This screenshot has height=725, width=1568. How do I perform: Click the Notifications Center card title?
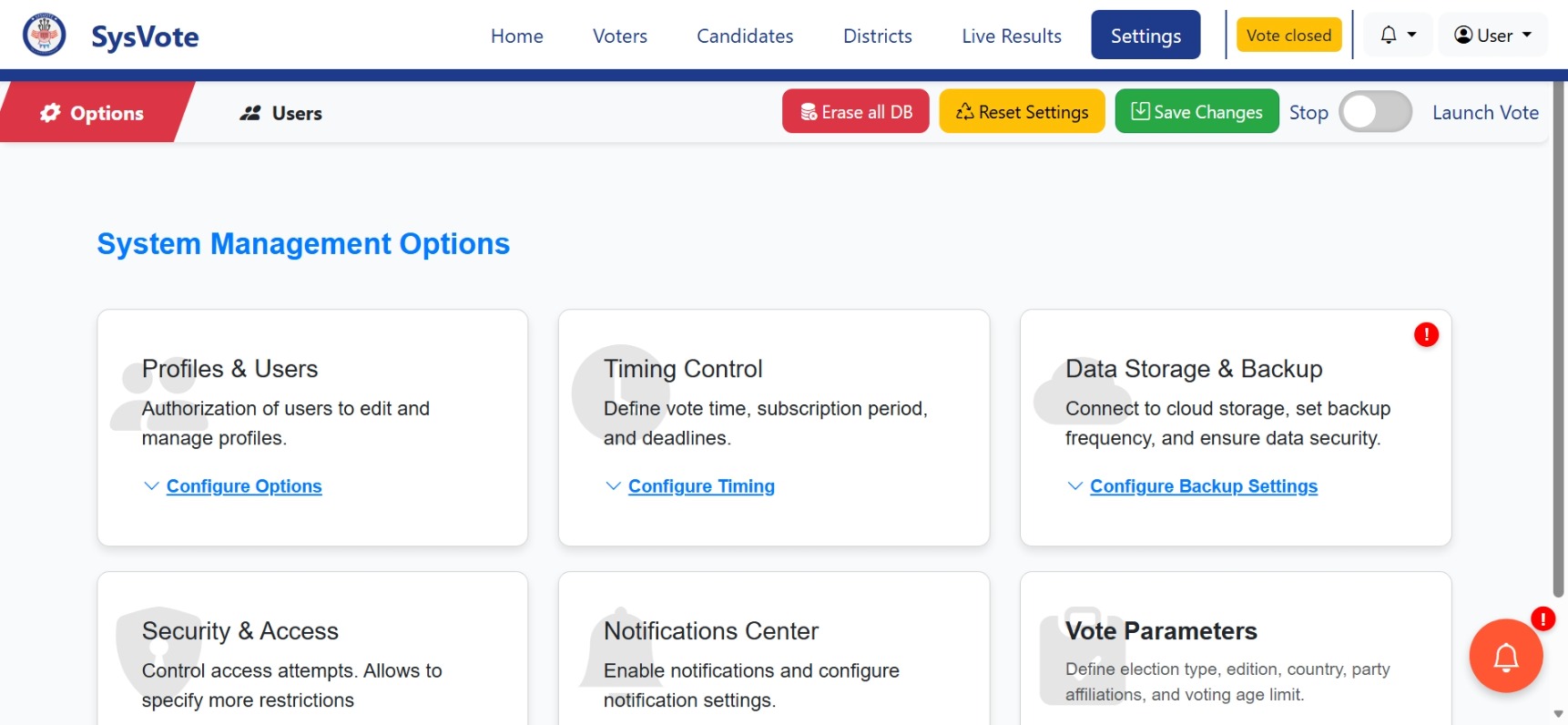click(x=711, y=631)
